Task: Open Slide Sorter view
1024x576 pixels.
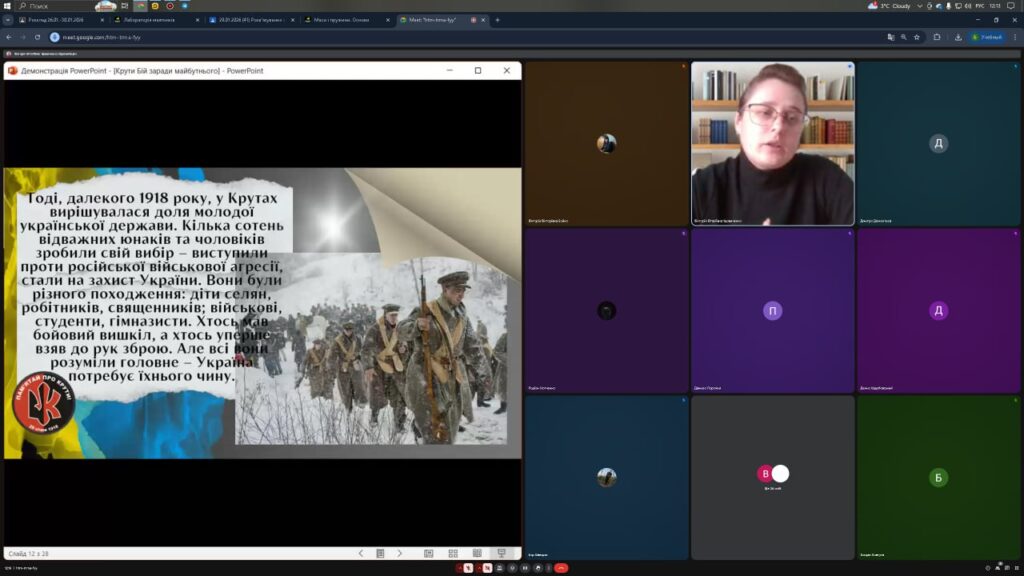Action: (452, 553)
